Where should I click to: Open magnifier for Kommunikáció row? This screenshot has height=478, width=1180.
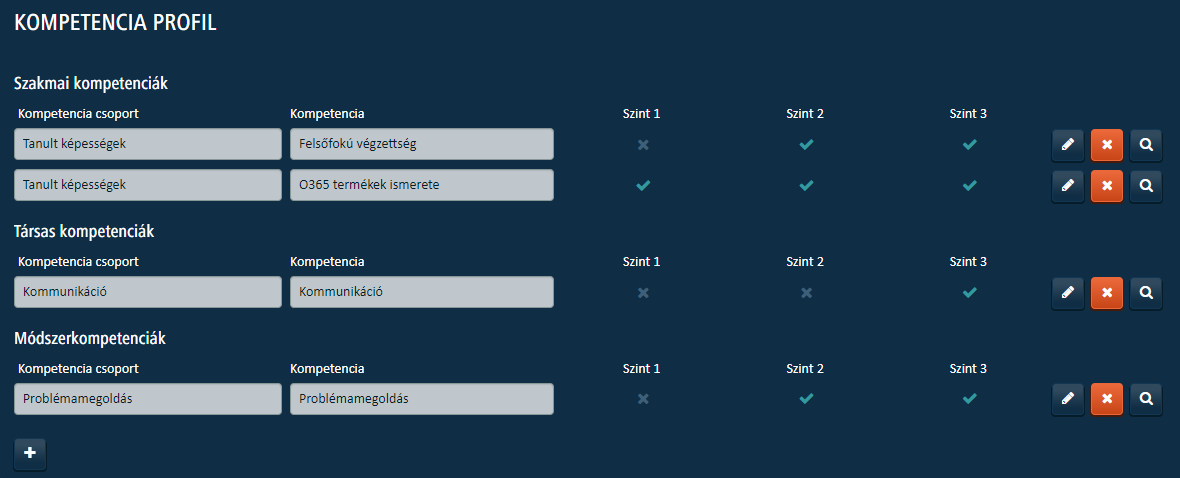(1146, 292)
